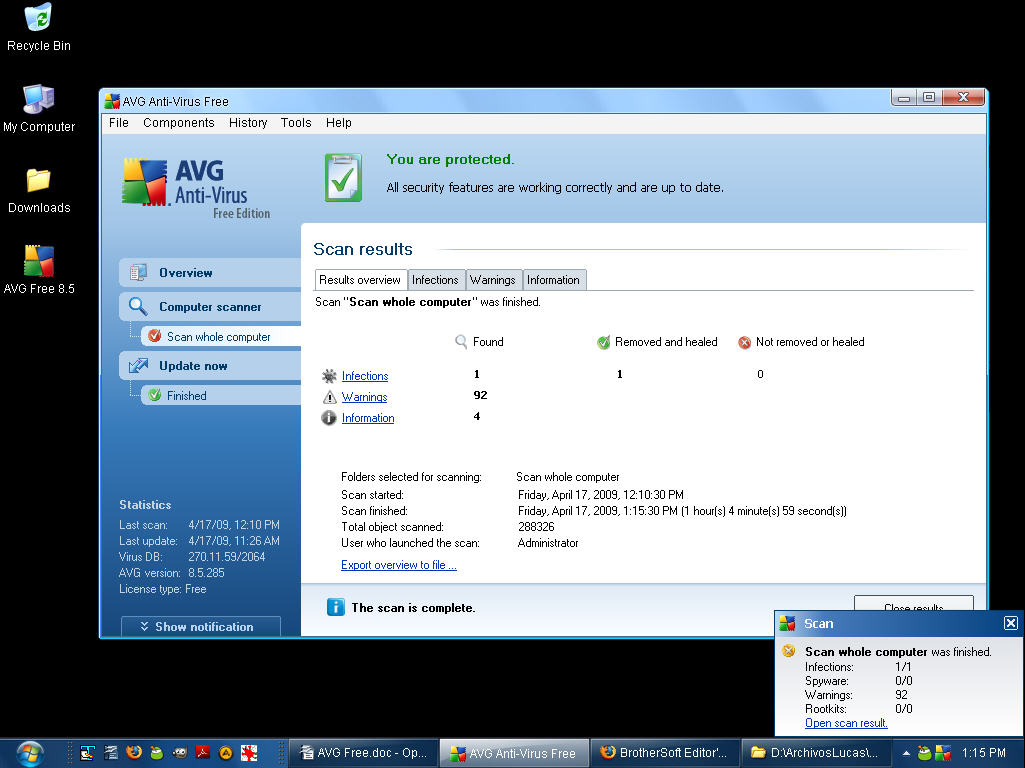This screenshot has height=768, width=1025.
Task: Click the taskbar clock 1:15 PM
Action: pyautogui.click(x=983, y=753)
